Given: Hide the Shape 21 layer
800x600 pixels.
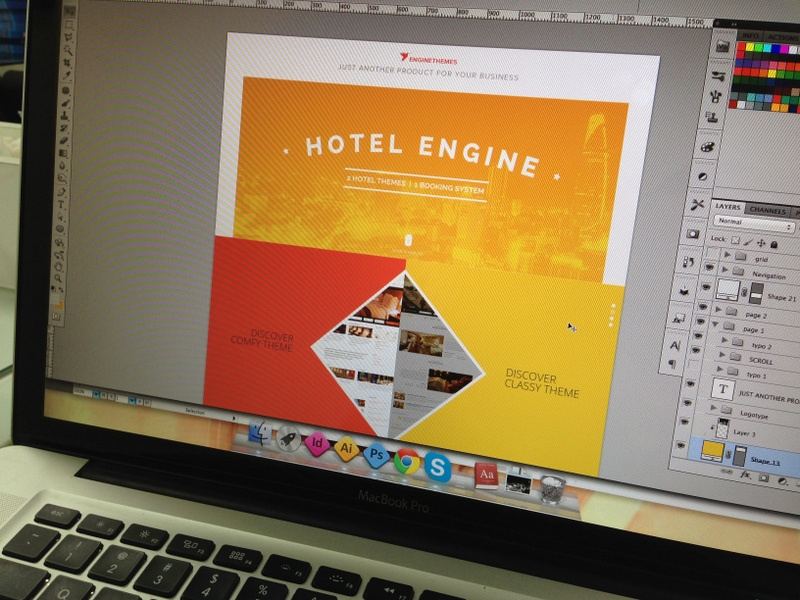Looking at the screenshot, I should [x=706, y=287].
